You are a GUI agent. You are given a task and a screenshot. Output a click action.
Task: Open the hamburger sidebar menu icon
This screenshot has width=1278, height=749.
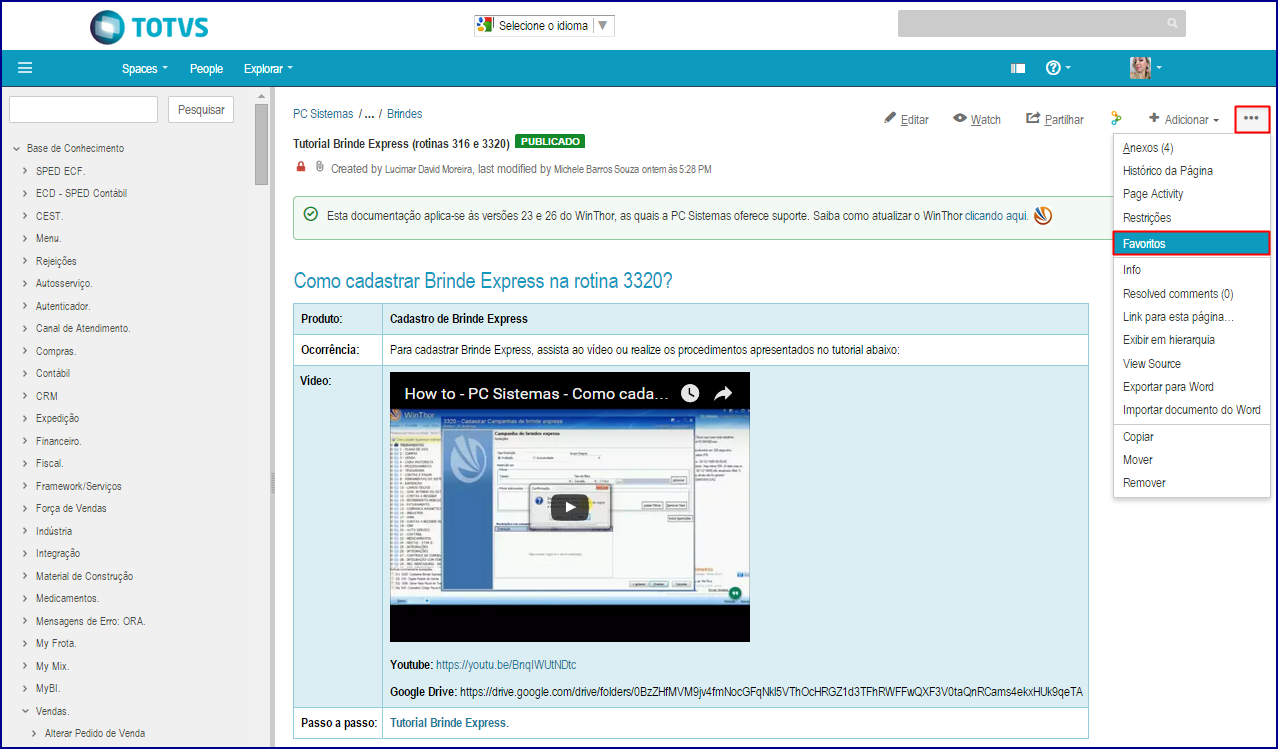pyautogui.click(x=25, y=68)
